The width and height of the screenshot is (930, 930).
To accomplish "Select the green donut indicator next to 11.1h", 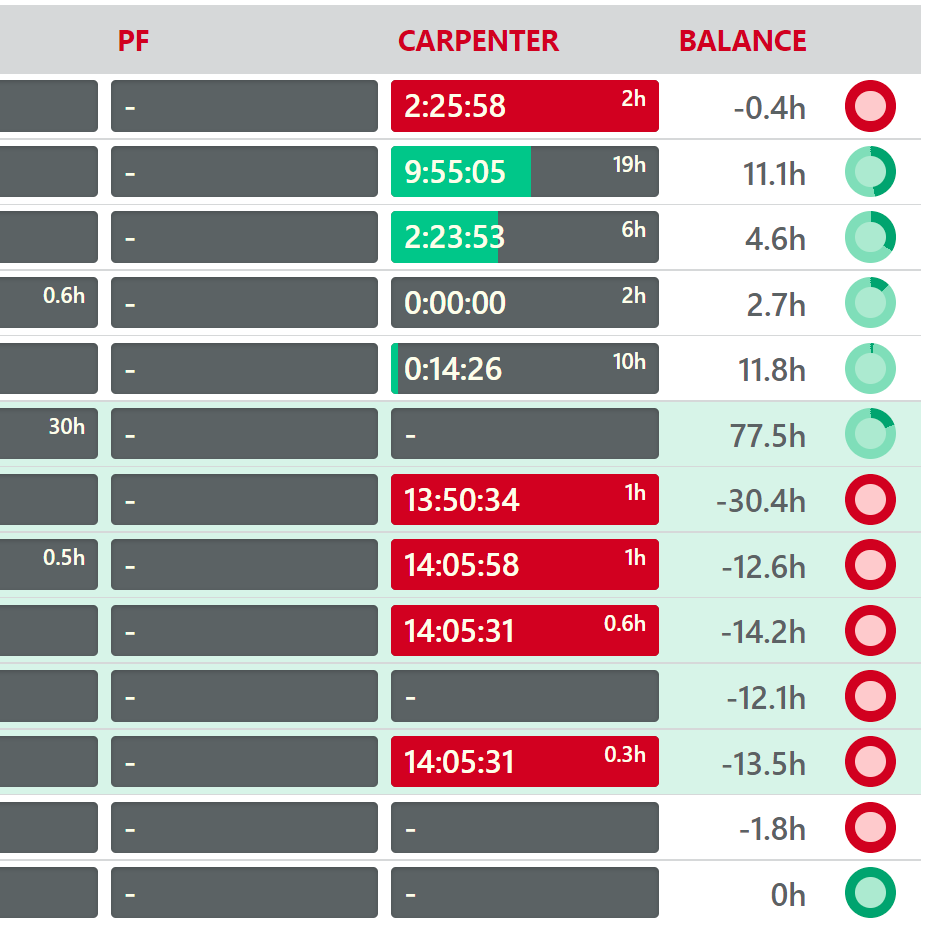I will 870,171.
